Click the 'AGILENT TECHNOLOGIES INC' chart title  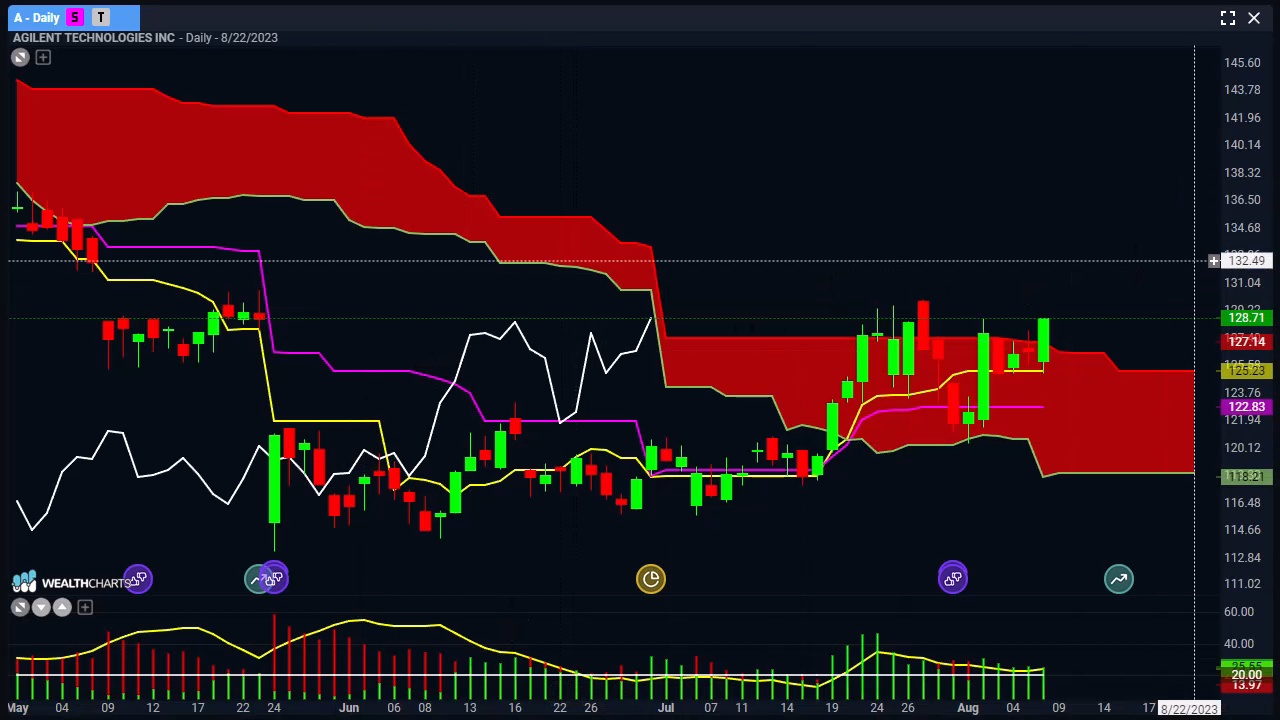pyautogui.click(x=94, y=38)
